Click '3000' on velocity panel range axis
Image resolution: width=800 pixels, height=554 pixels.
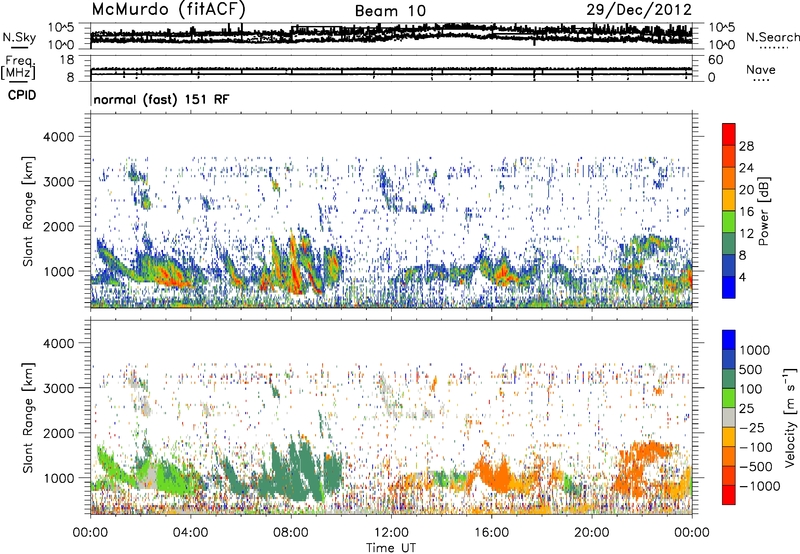59,388
